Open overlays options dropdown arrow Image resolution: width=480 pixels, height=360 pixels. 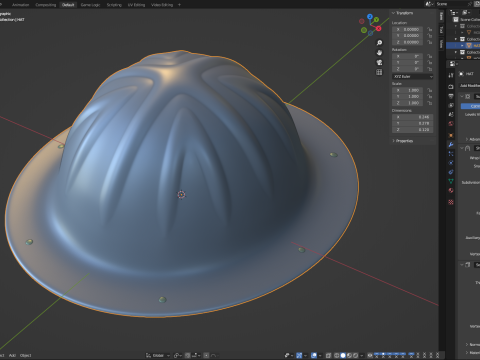click(x=320, y=355)
